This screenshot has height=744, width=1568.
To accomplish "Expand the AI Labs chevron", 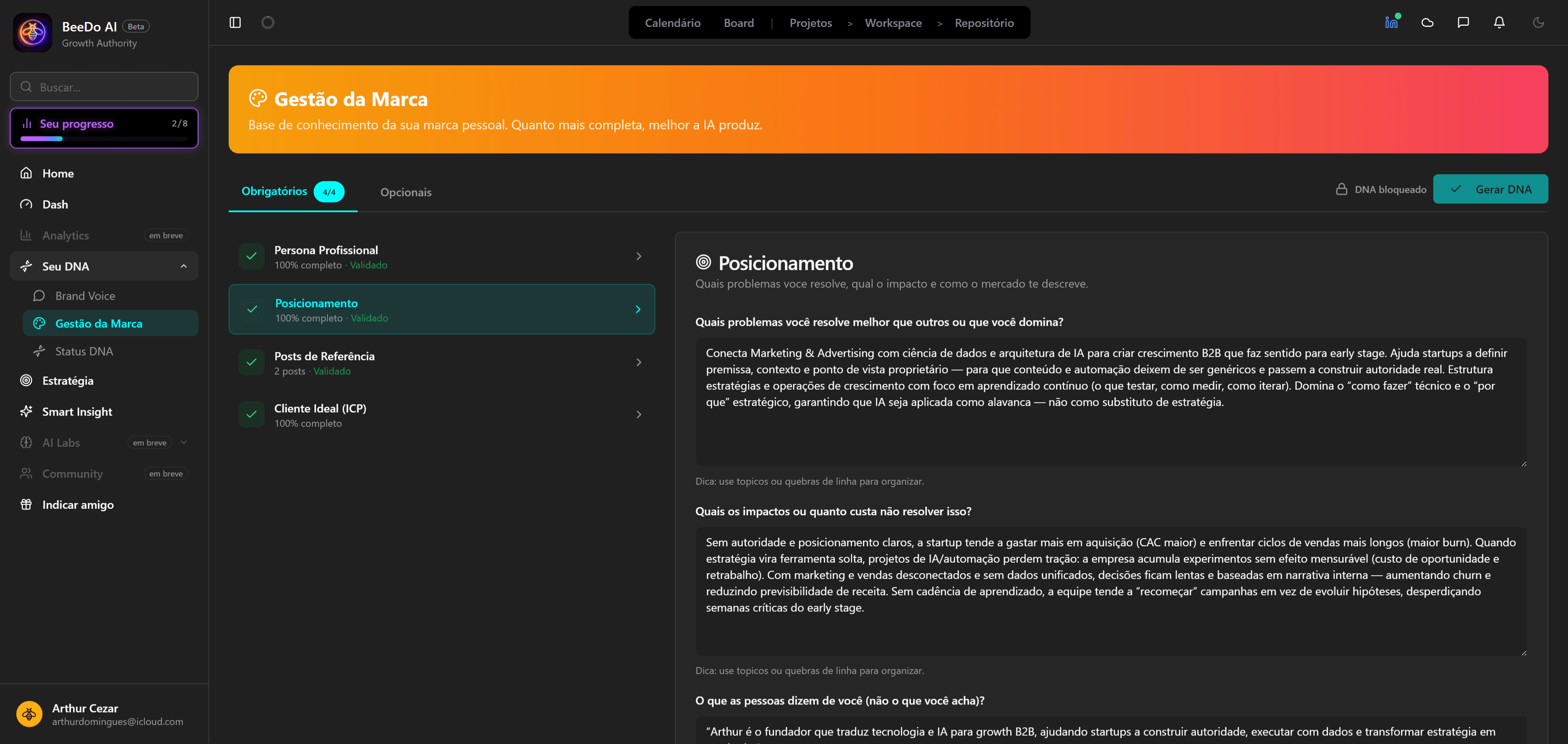I will [x=184, y=443].
